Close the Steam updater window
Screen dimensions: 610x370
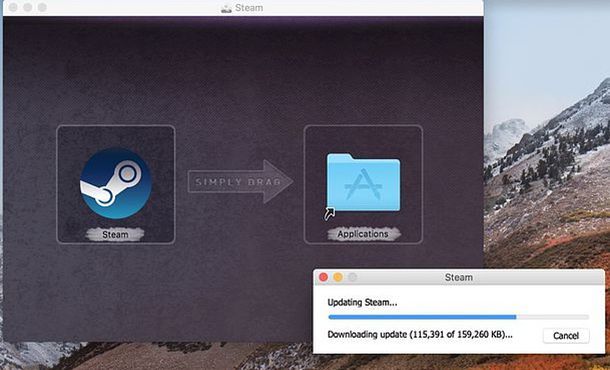(x=323, y=277)
